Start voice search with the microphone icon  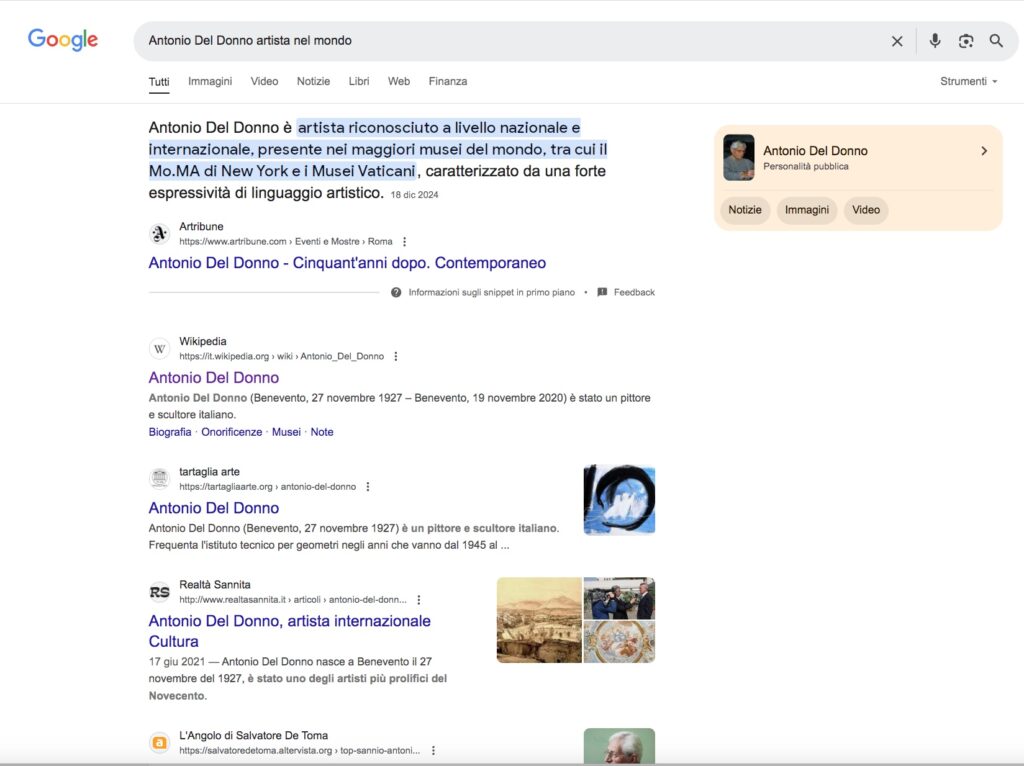(935, 40)
